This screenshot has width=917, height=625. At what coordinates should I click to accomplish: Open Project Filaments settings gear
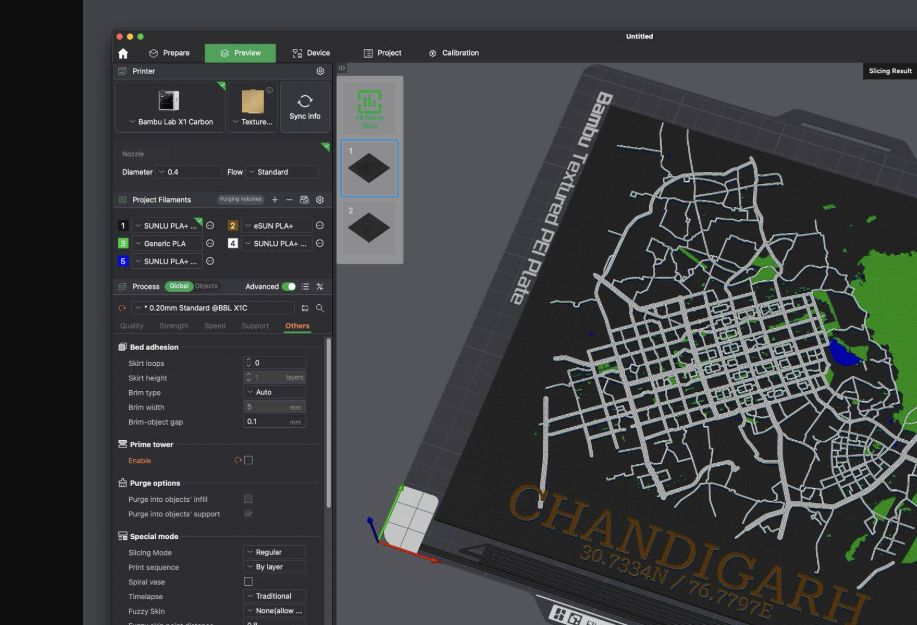tap(319, 200)
